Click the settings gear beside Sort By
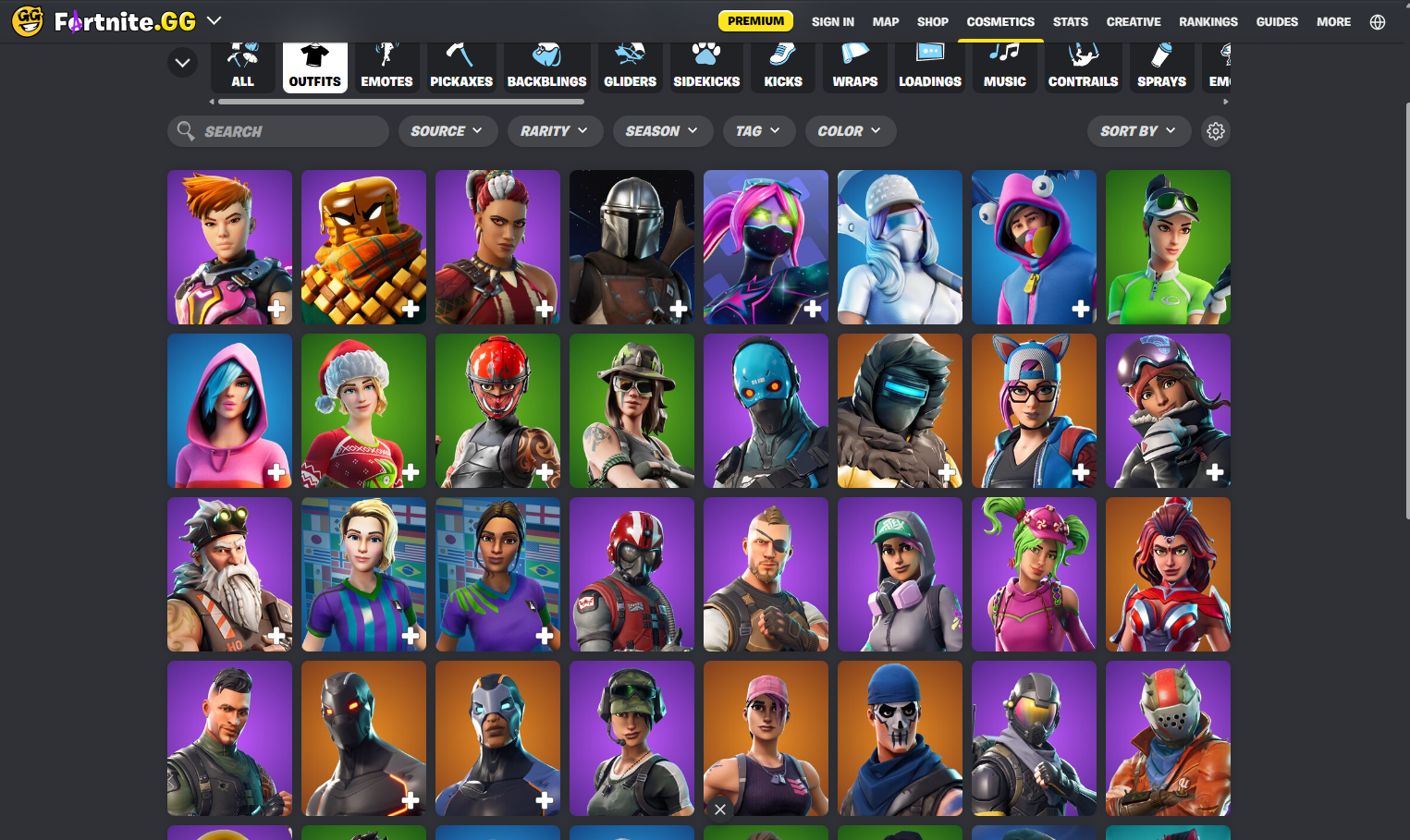This screenshot has height=840, width=1410. 1216,131
